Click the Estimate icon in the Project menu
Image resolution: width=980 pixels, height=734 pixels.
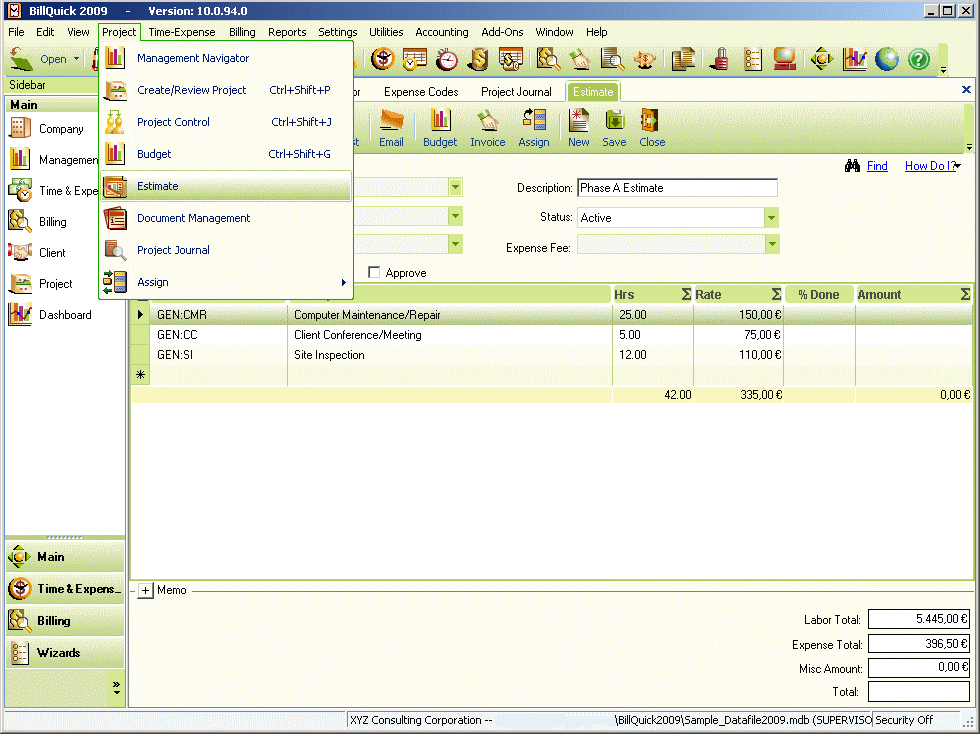[115, 186]
